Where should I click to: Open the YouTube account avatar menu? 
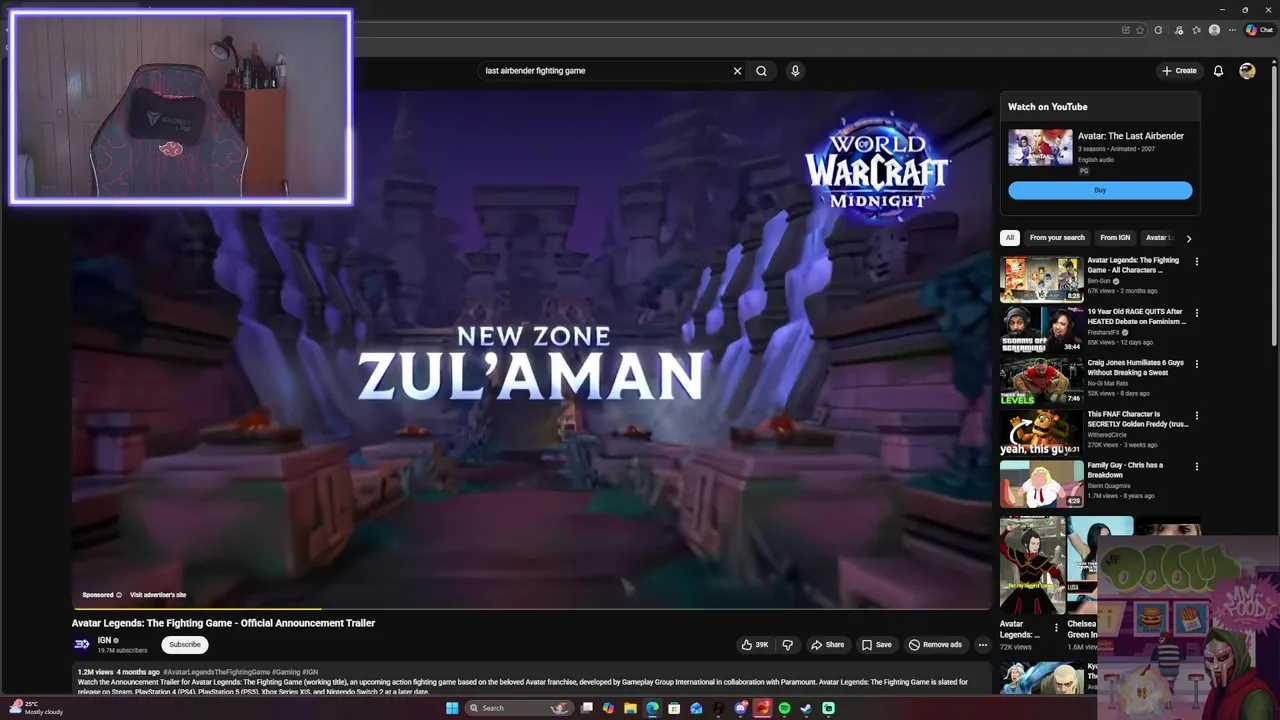(x=1247, y=71)
